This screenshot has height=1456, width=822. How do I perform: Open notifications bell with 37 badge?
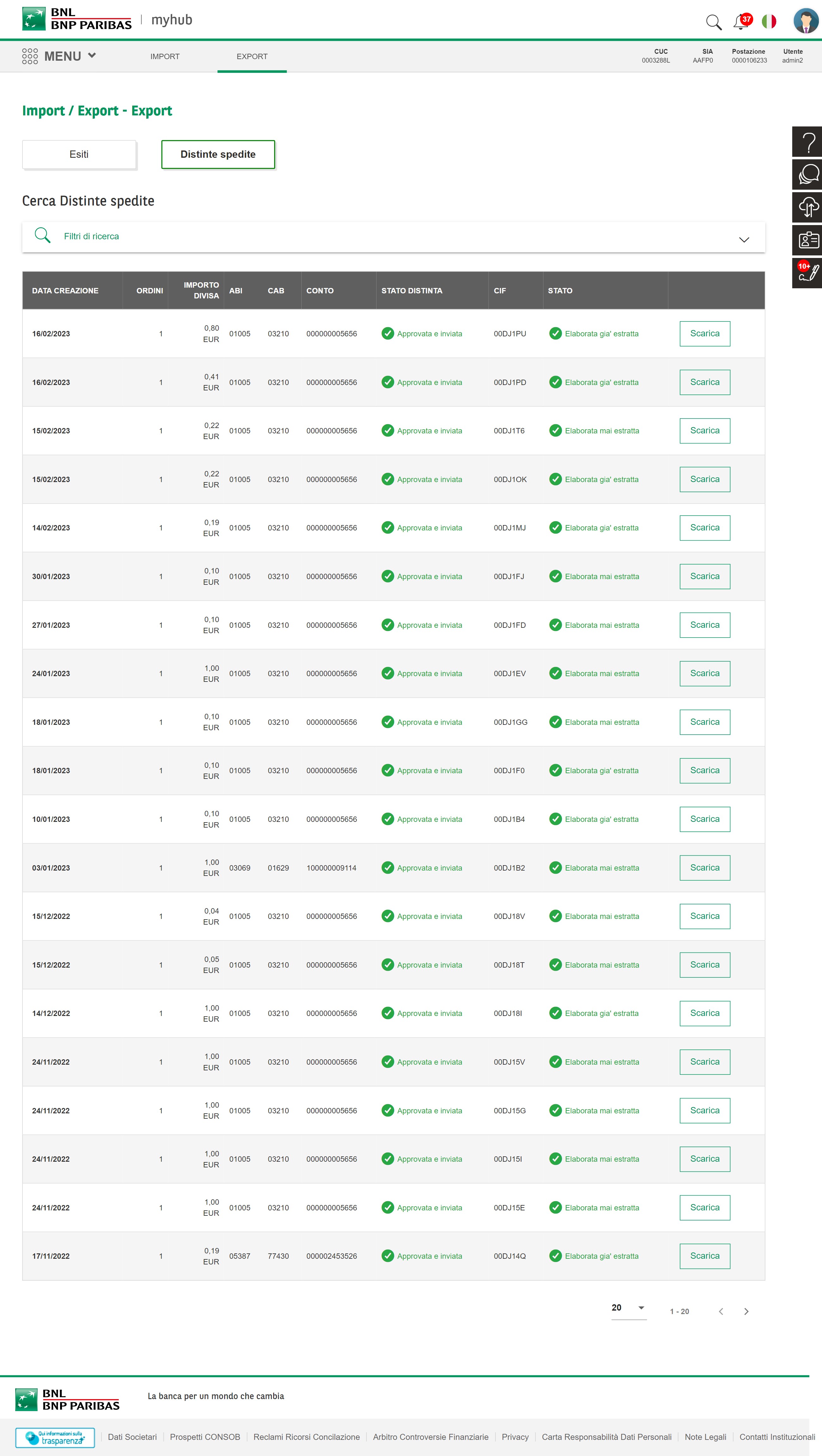tap(742, 21)
